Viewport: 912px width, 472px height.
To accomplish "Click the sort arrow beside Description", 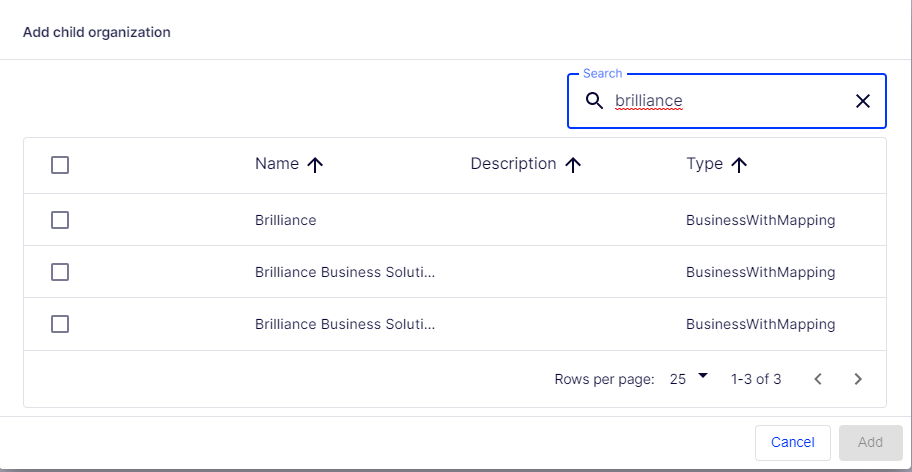I will click(573, 165).
